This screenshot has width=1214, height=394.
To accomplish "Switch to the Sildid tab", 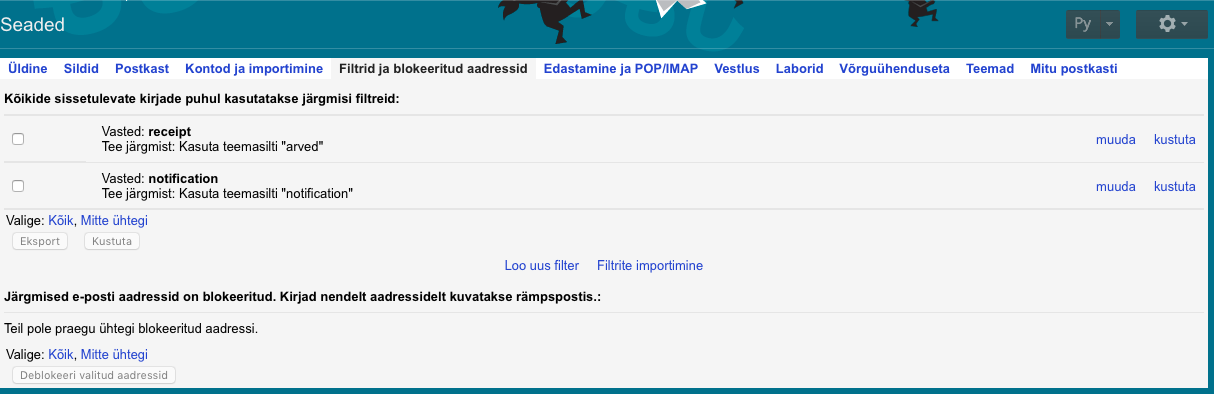I will [81, 69].
